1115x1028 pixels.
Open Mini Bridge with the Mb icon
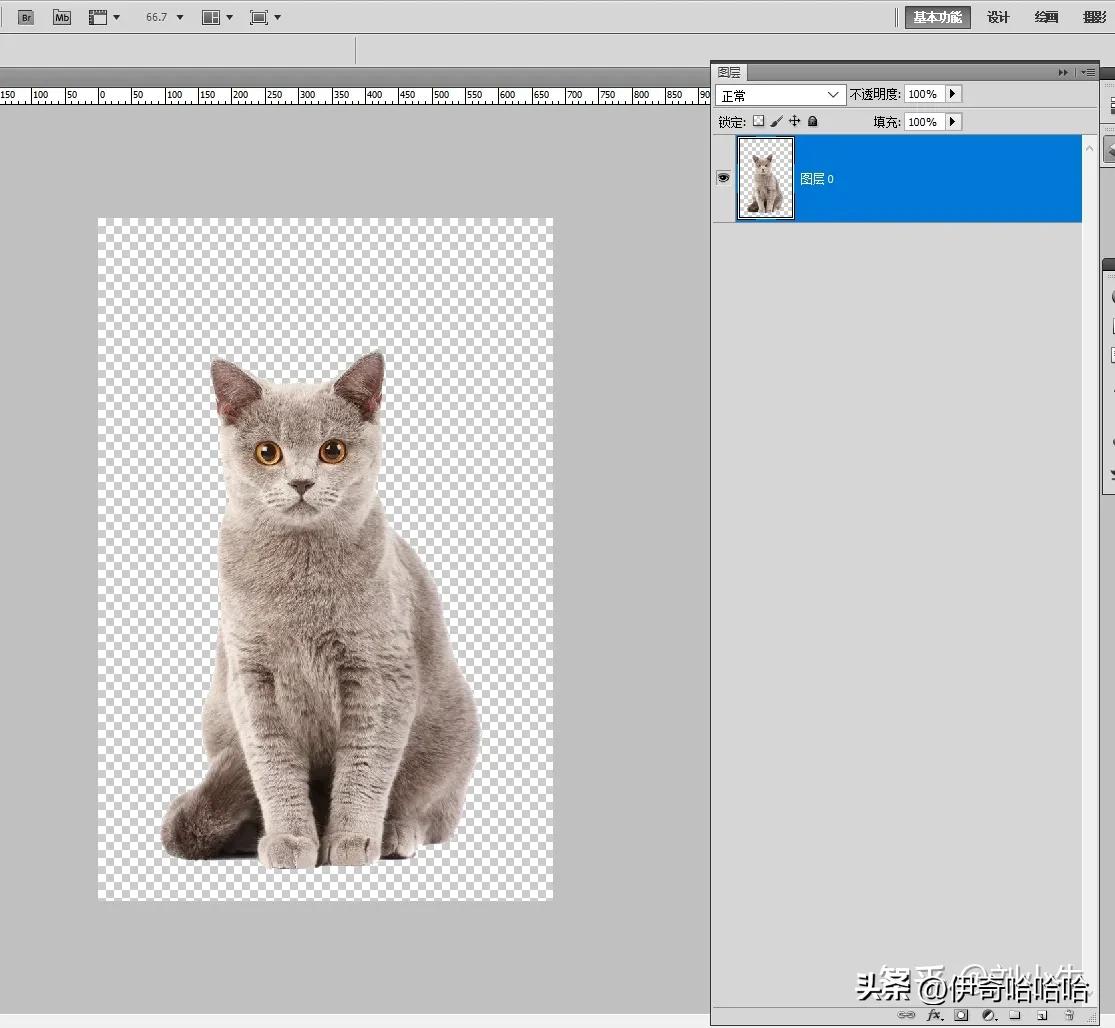(x=61, y=16)
